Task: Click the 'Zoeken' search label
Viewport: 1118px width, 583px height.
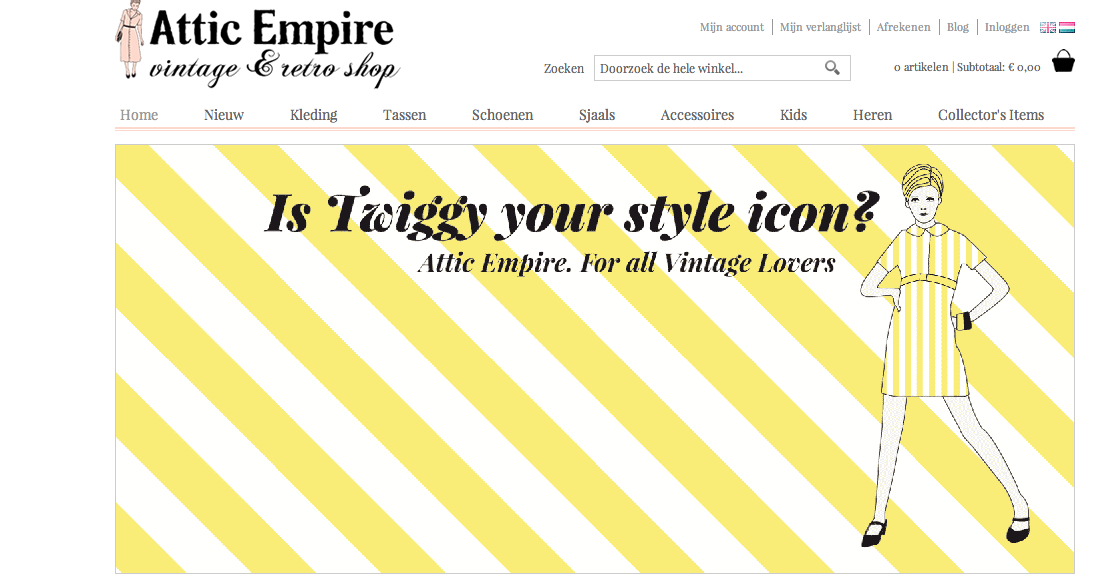Action: (564, 68)
